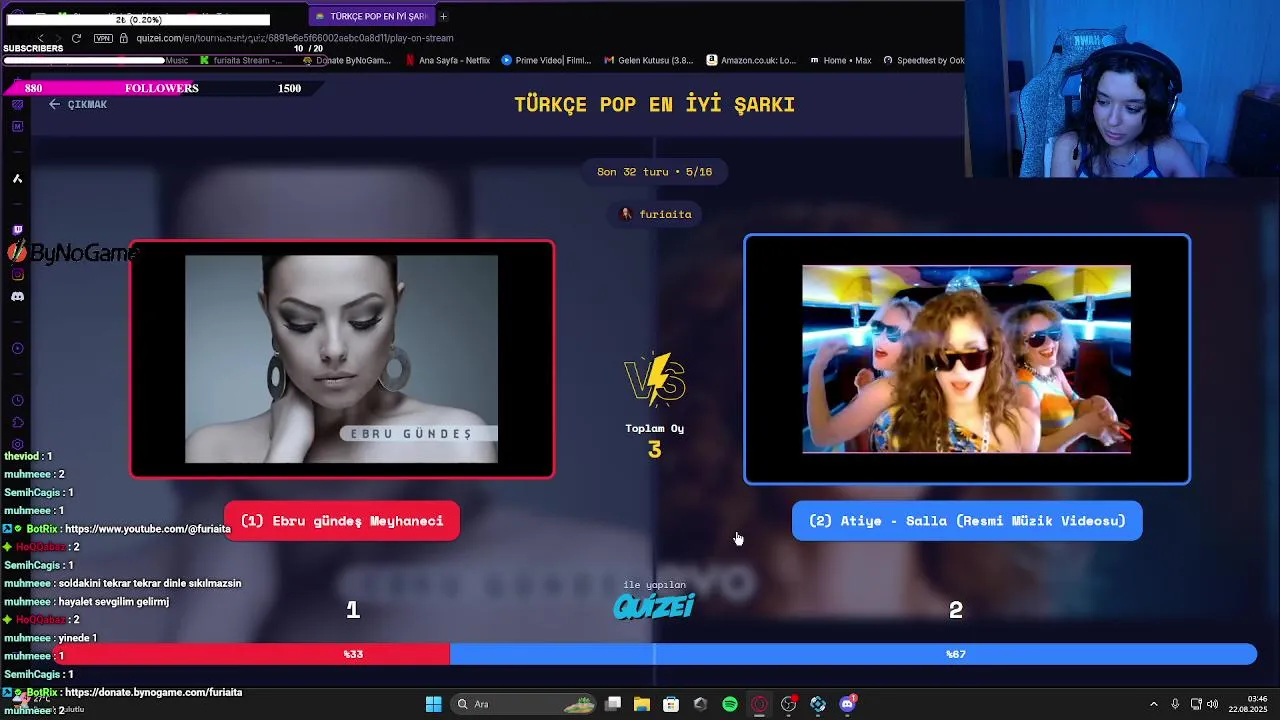The image size is (1280, 720).
Task: Vote for (2) Atiye - Salla button
Action: (967, 521)
